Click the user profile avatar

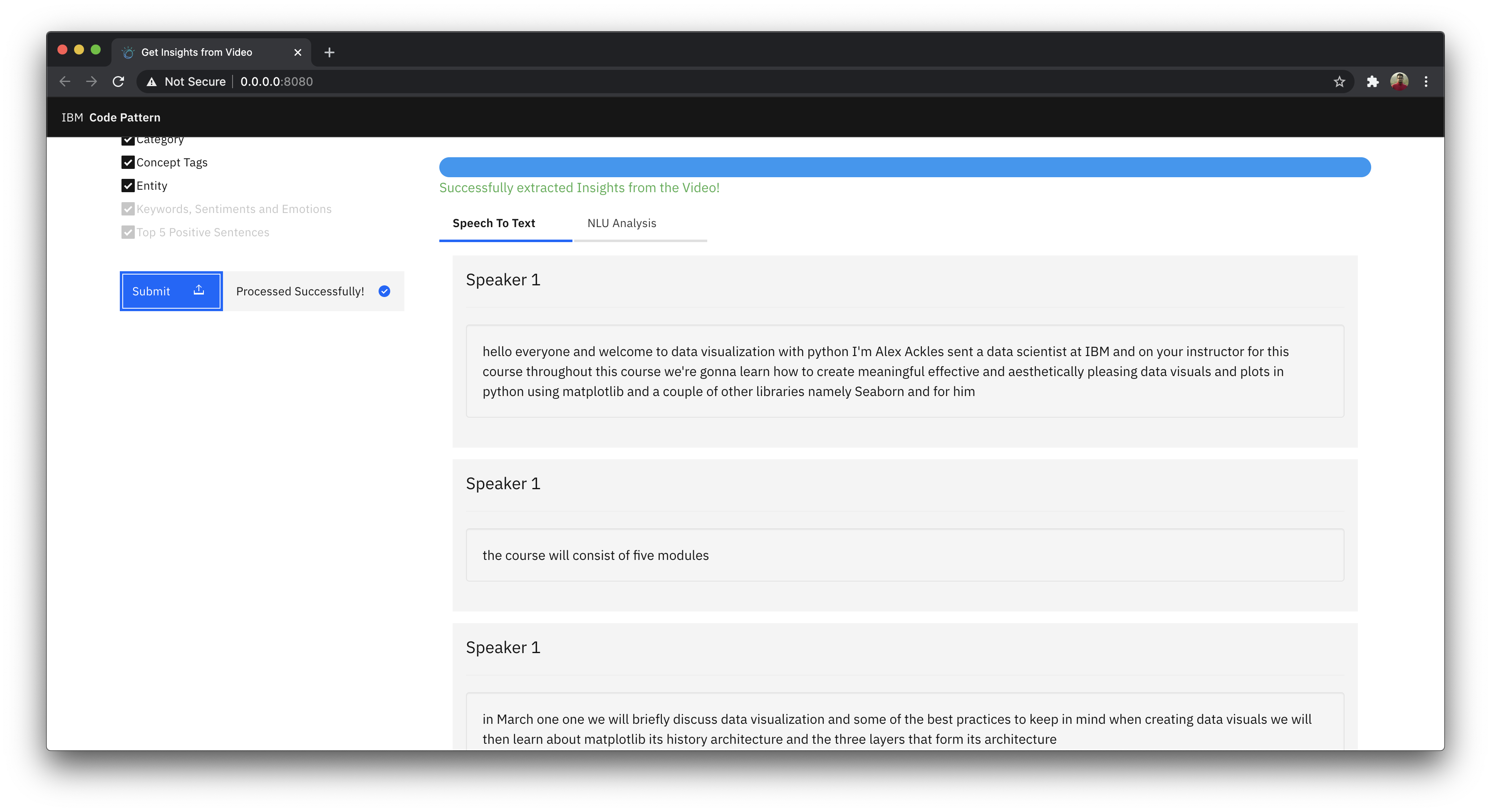point(1399,82)
